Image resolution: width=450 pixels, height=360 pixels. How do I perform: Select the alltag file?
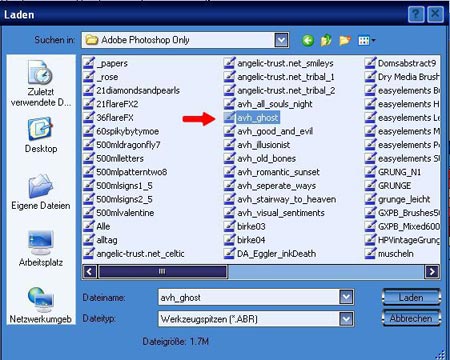tap(100, 240)
